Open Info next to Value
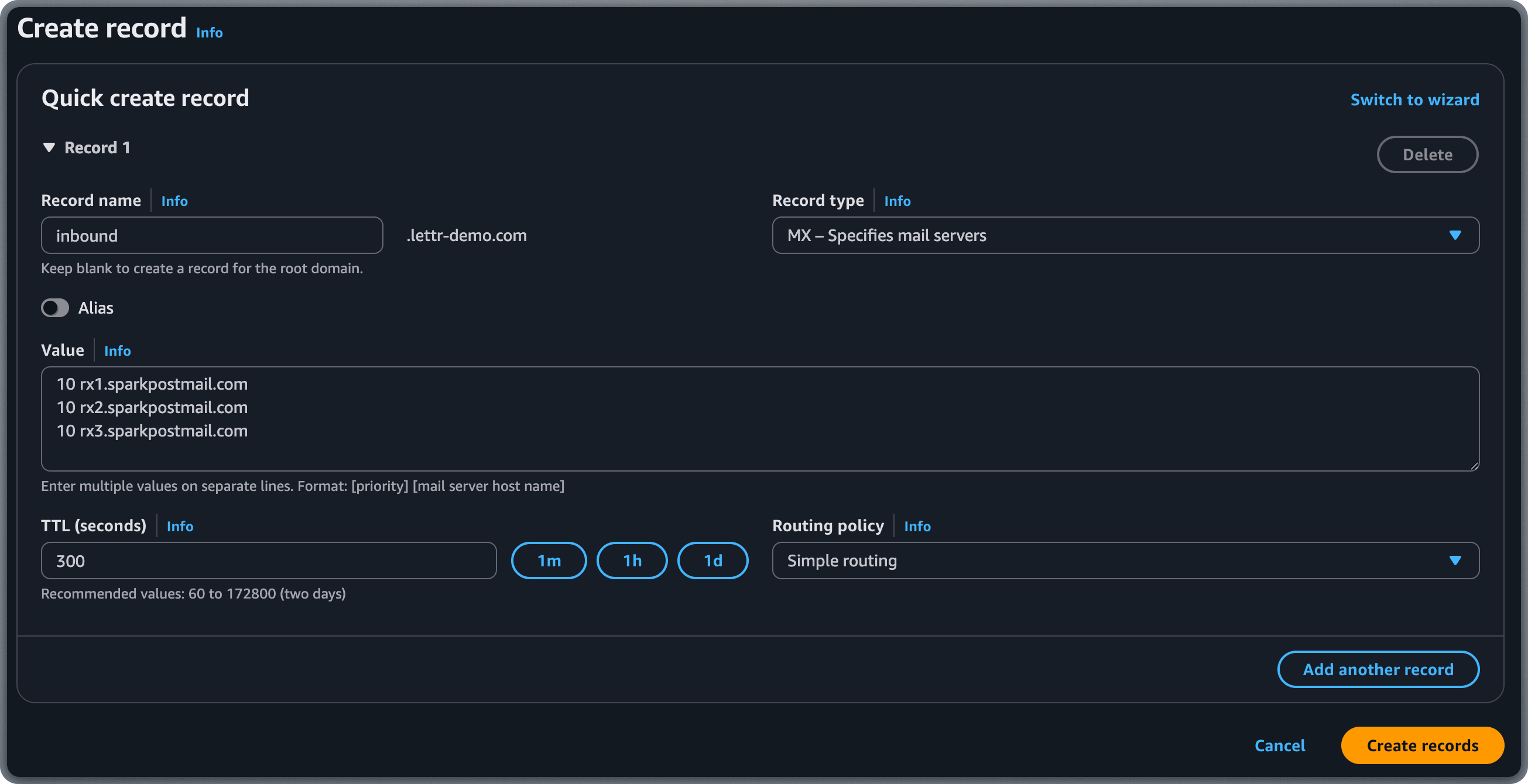This screenshot has width=1528, height=784. click(x=117, y=351)
